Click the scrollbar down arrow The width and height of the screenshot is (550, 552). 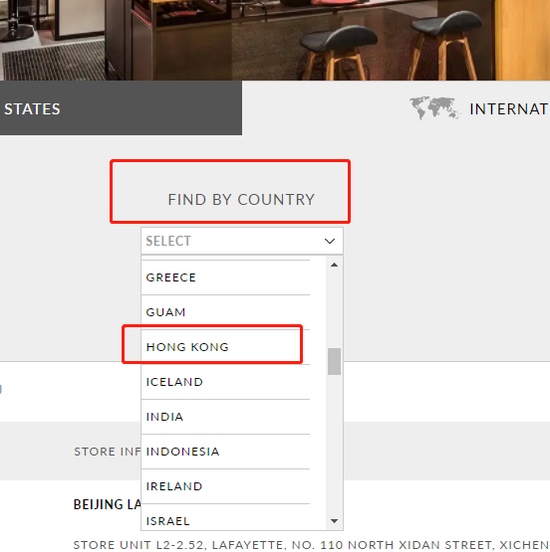(334, 521)
